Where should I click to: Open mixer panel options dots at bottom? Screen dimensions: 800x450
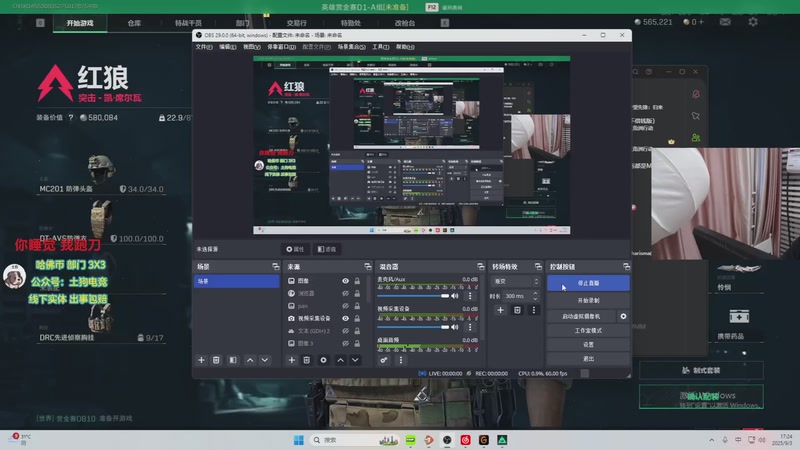click(401, 360)
